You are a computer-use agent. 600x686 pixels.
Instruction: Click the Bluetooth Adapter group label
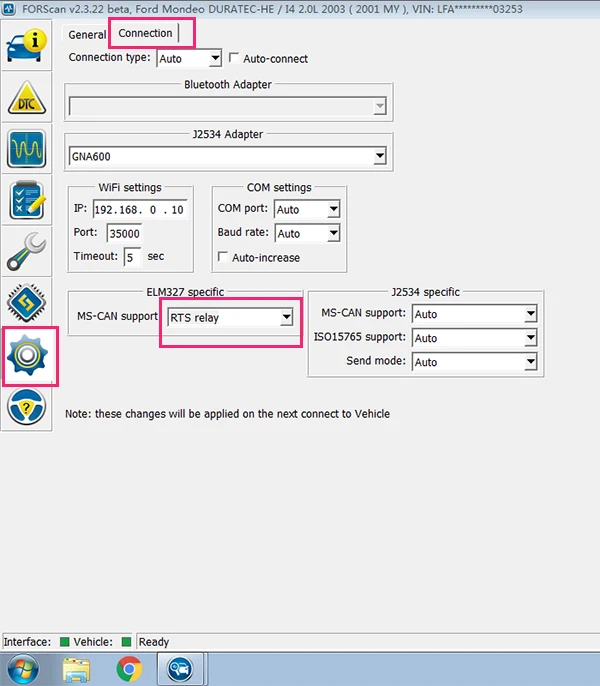coord(228,84)
